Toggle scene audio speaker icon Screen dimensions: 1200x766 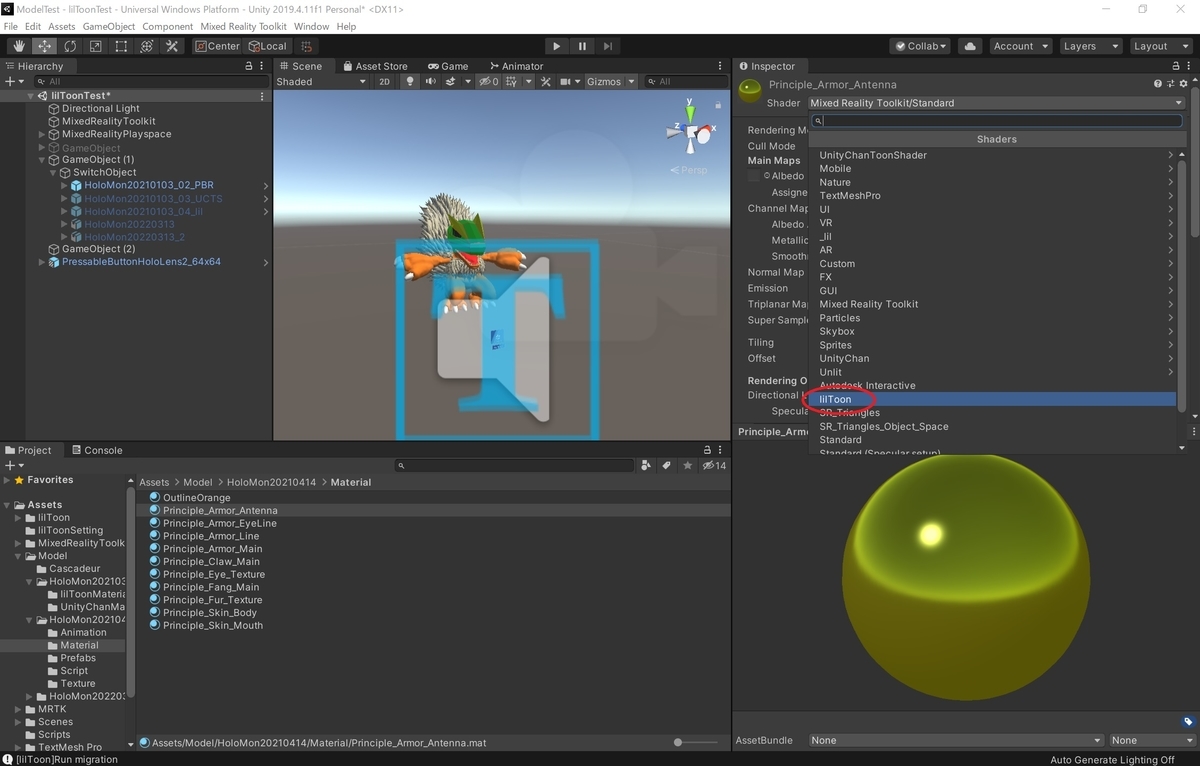pyautogui.click(x=431, y=82)
